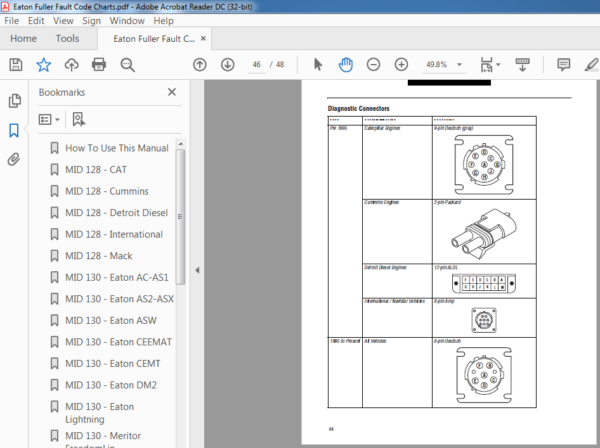
Task: Bookmark the file with star icon
Action: [44, 65]
